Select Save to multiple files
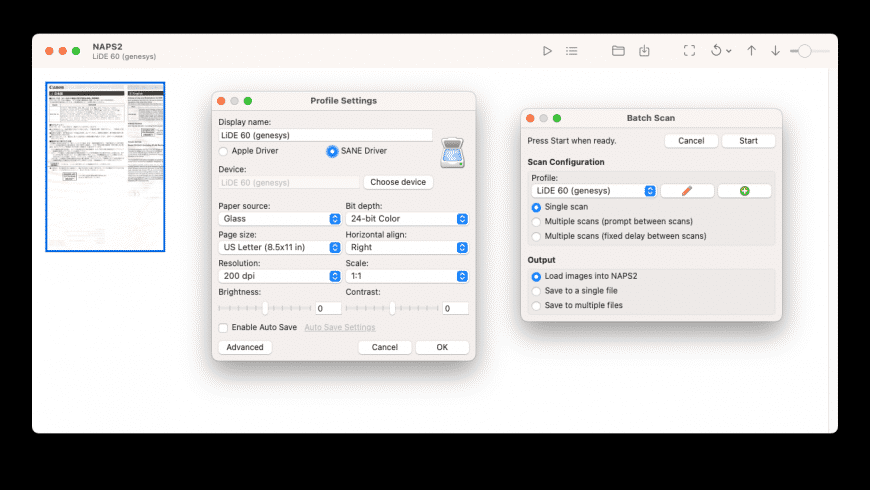This screenshot has height=490, width=870. point(536,306)
